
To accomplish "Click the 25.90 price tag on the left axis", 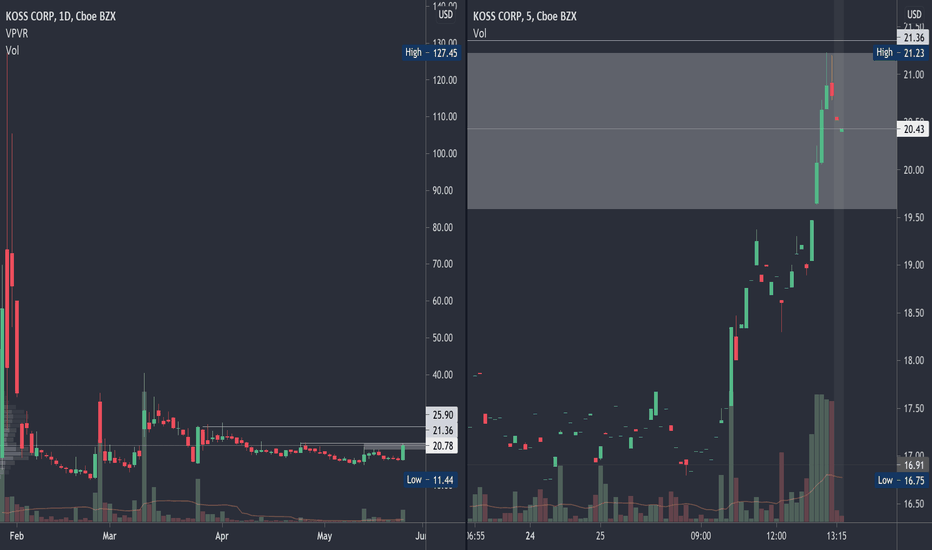I will [x=442, y=415].
